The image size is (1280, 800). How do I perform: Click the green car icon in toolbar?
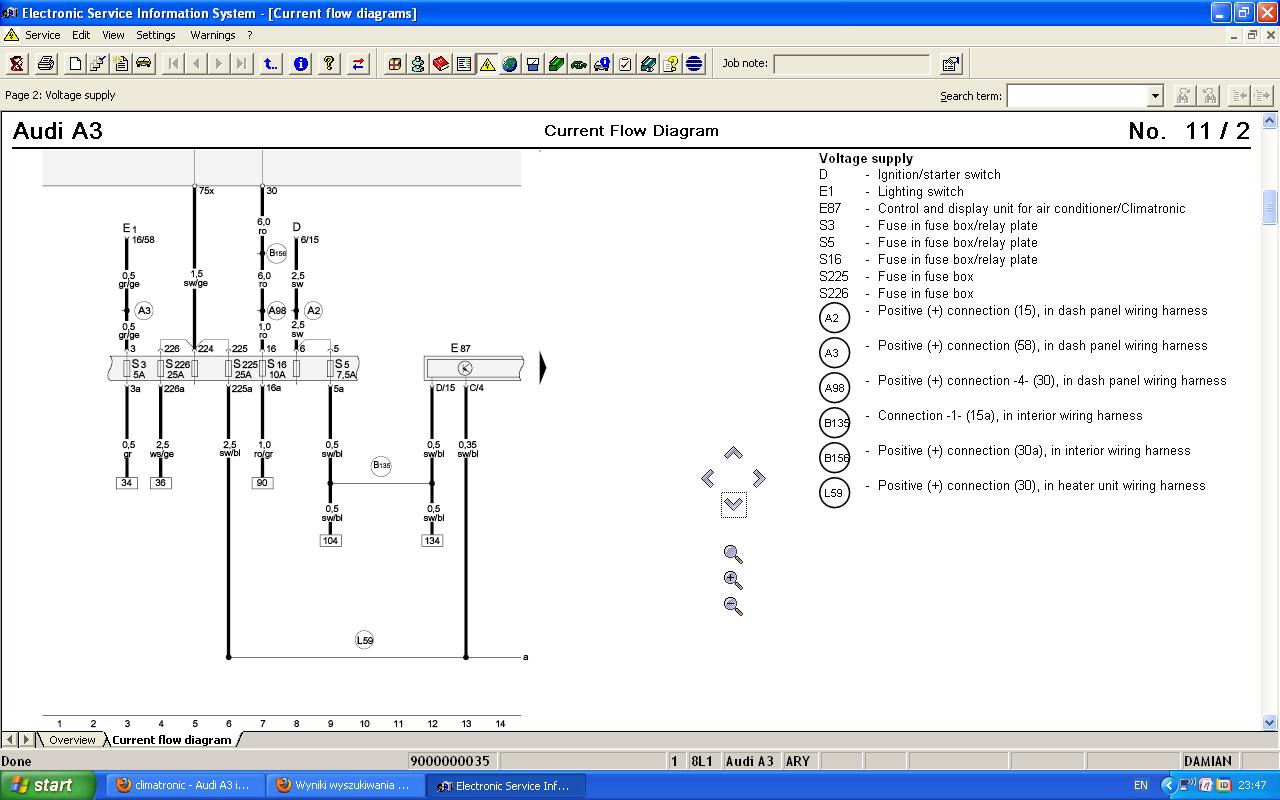[x=579, y=64]
